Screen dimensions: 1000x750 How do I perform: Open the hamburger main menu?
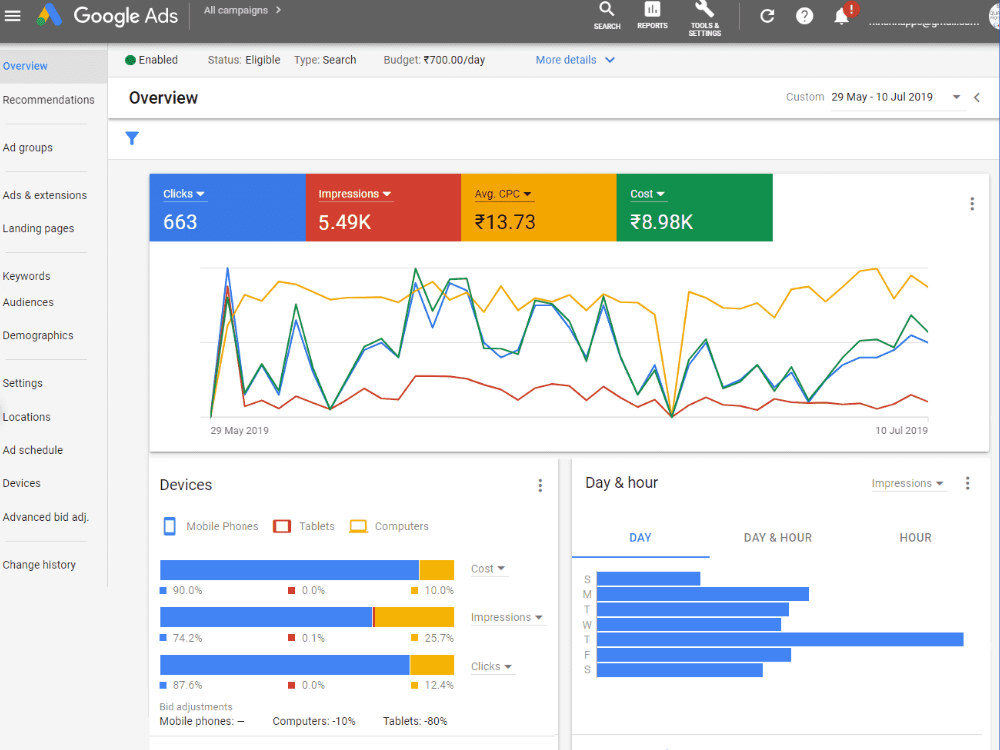[12, 15]
